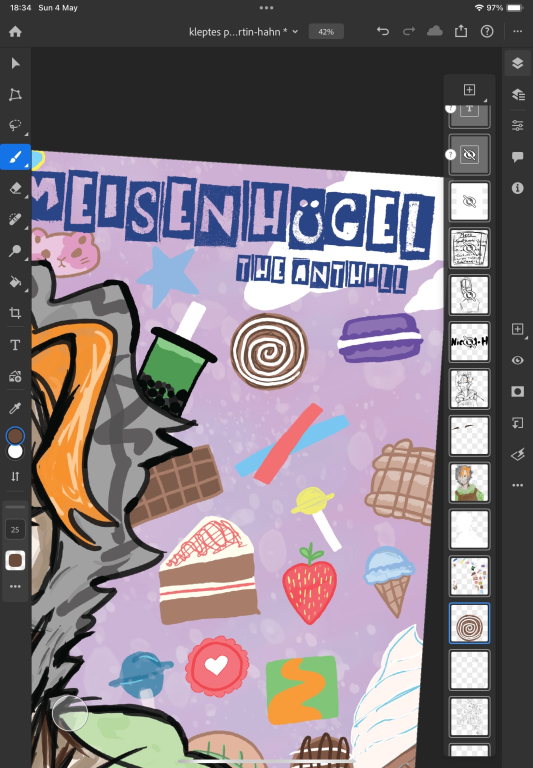Undo the last action

pos(383,32)
